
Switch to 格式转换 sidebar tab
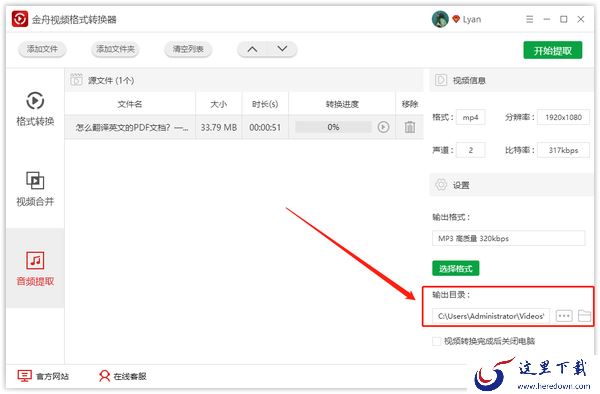click(35, 109)
